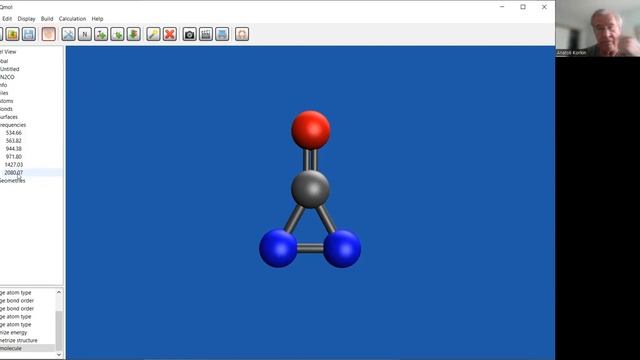Click the Add Fragment green icon
The height and width of the screenshot is (360, 640).
tap(117, 34)
